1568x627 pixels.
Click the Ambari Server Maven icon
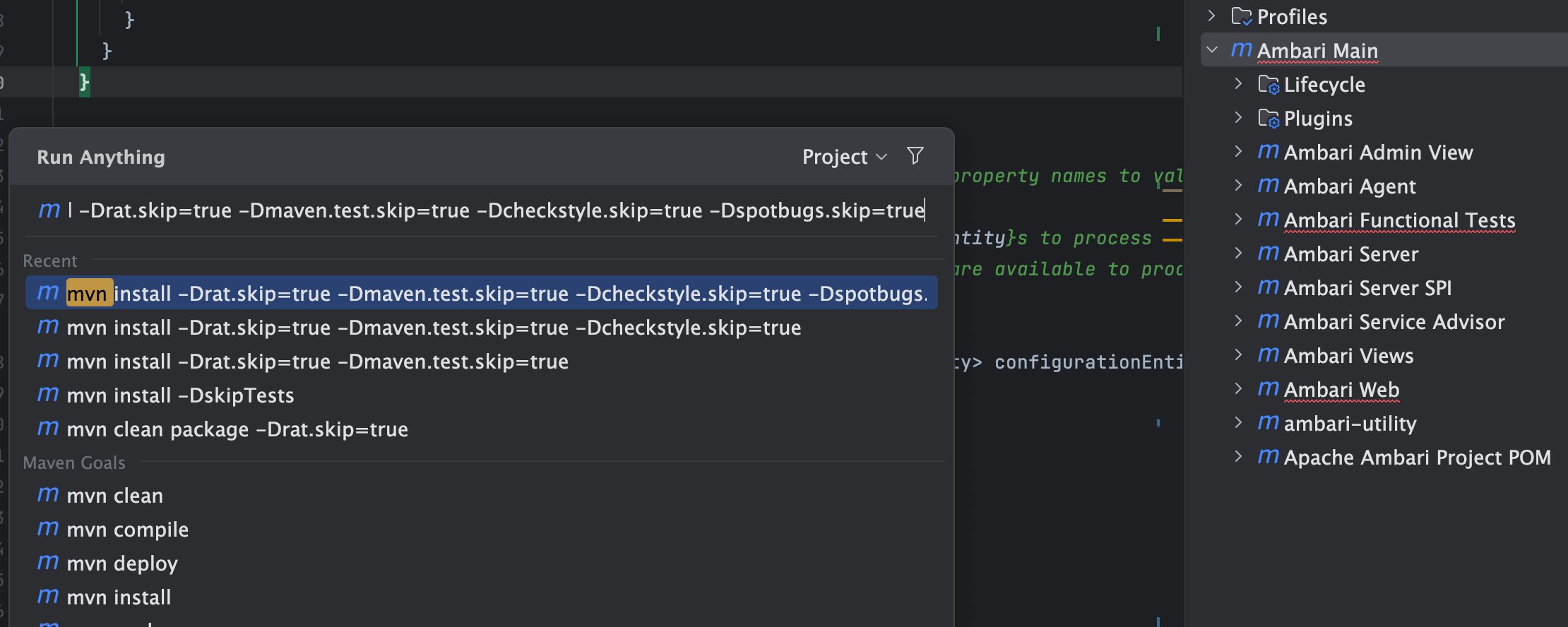point(1269,253)
